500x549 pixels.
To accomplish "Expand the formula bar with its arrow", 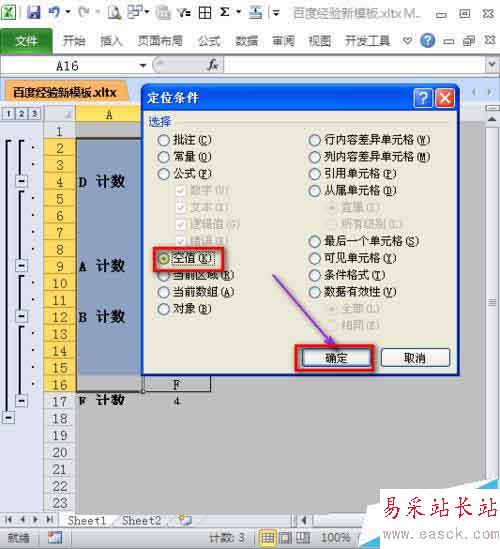I will click(492, 64).
